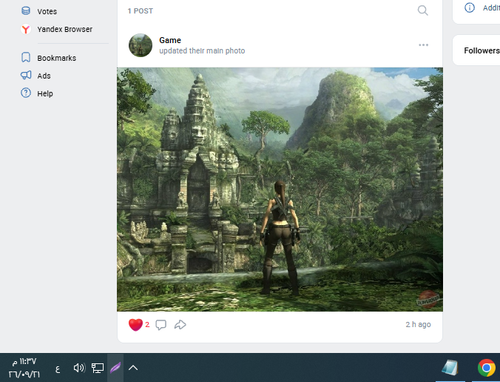The image size is (500, 382).
Task: Open the taskbar clock and date
Action: pos(24,368)
